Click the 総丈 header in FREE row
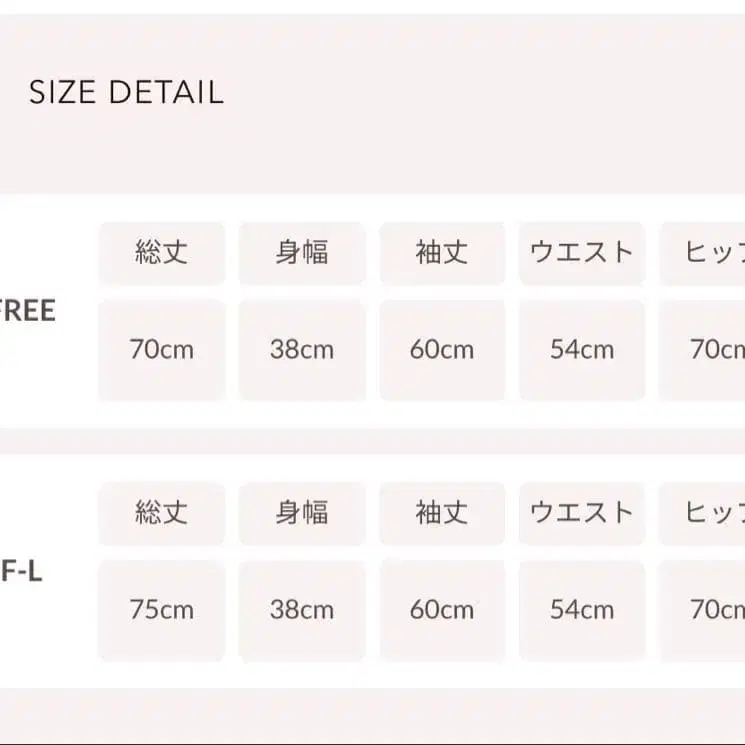The width and height of the screenshot is (745, 745). point(161,252)
